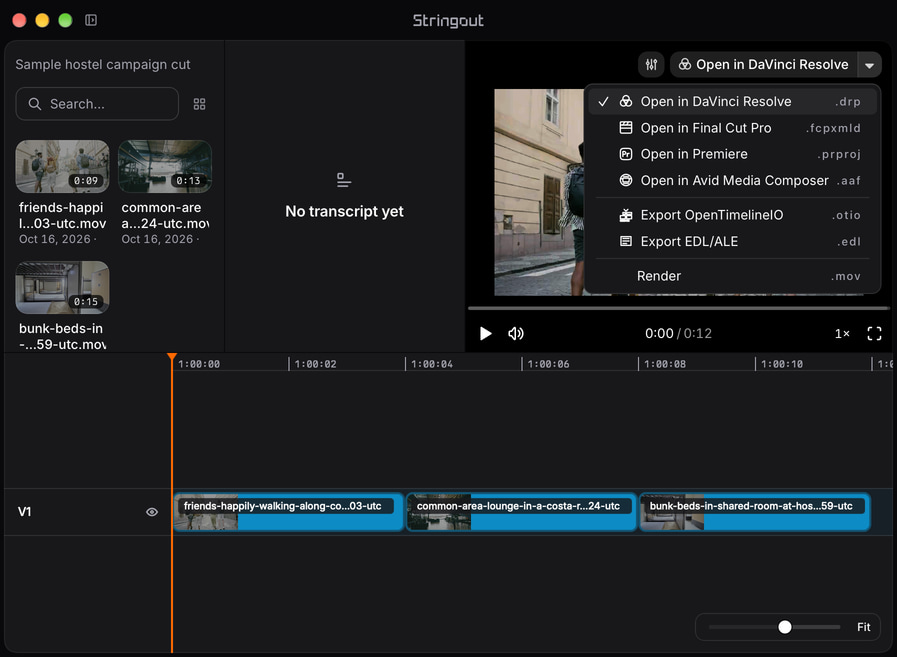Choose Open in Premiere

click(x=732, y=154)
